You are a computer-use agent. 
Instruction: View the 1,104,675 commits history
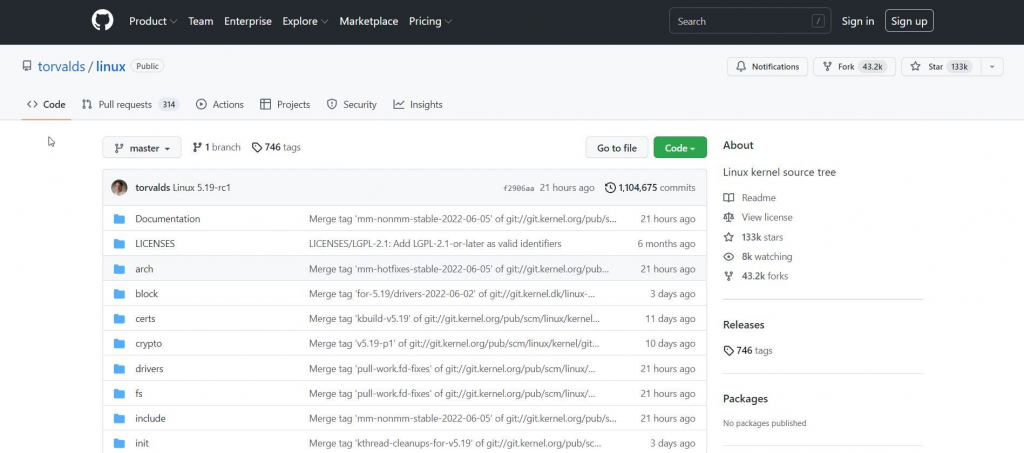click(650, 187)
